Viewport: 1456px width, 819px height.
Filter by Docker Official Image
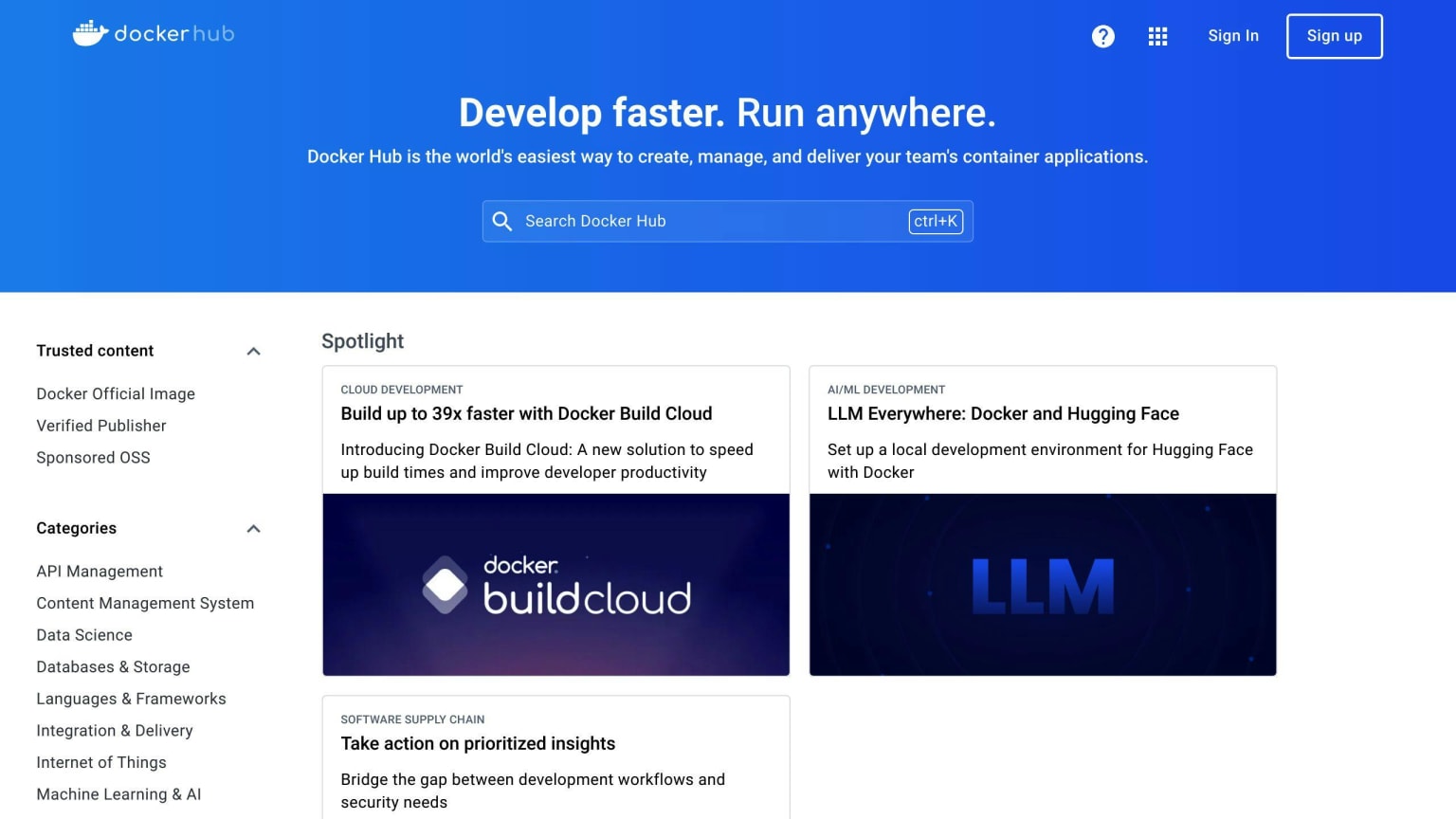[116, 393]
